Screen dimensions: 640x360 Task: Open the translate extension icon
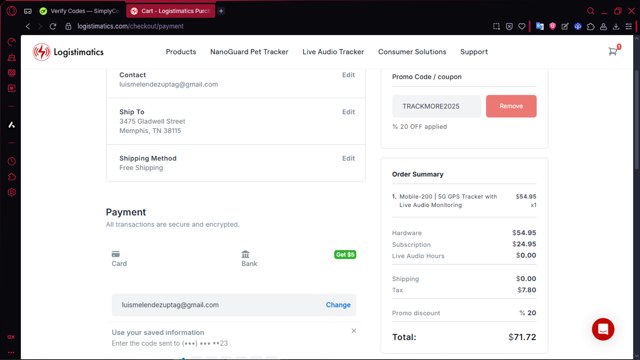(x=540, y=27)
